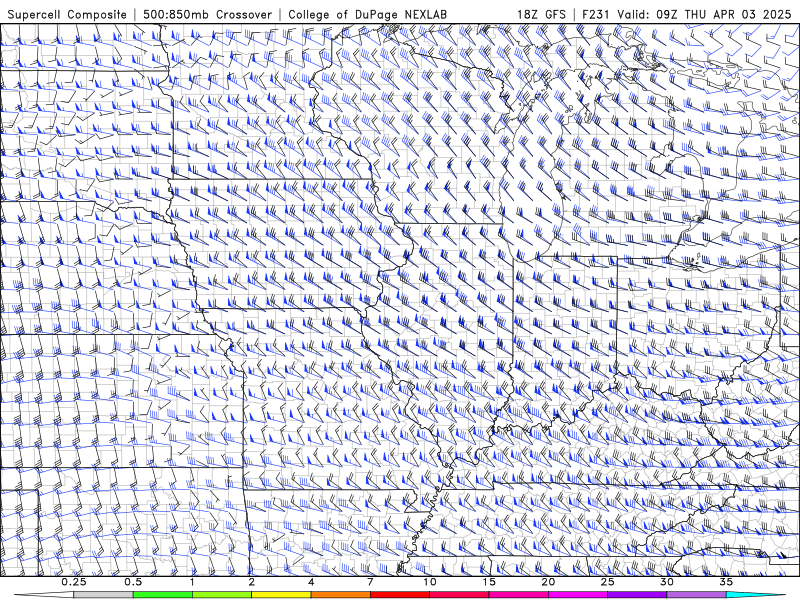Click the 'Valid: 09Z THU APR 03 2025' text

(x=704, y=14)
